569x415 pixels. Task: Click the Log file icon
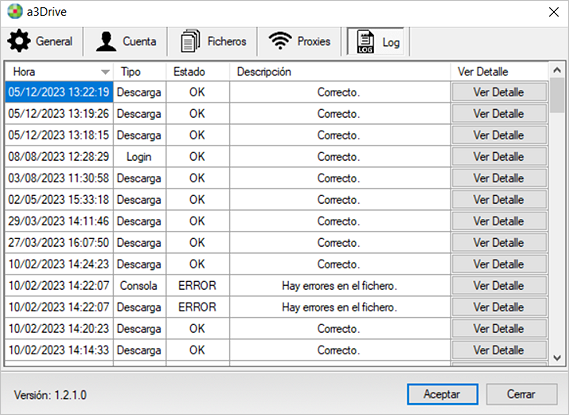point(365,42)
